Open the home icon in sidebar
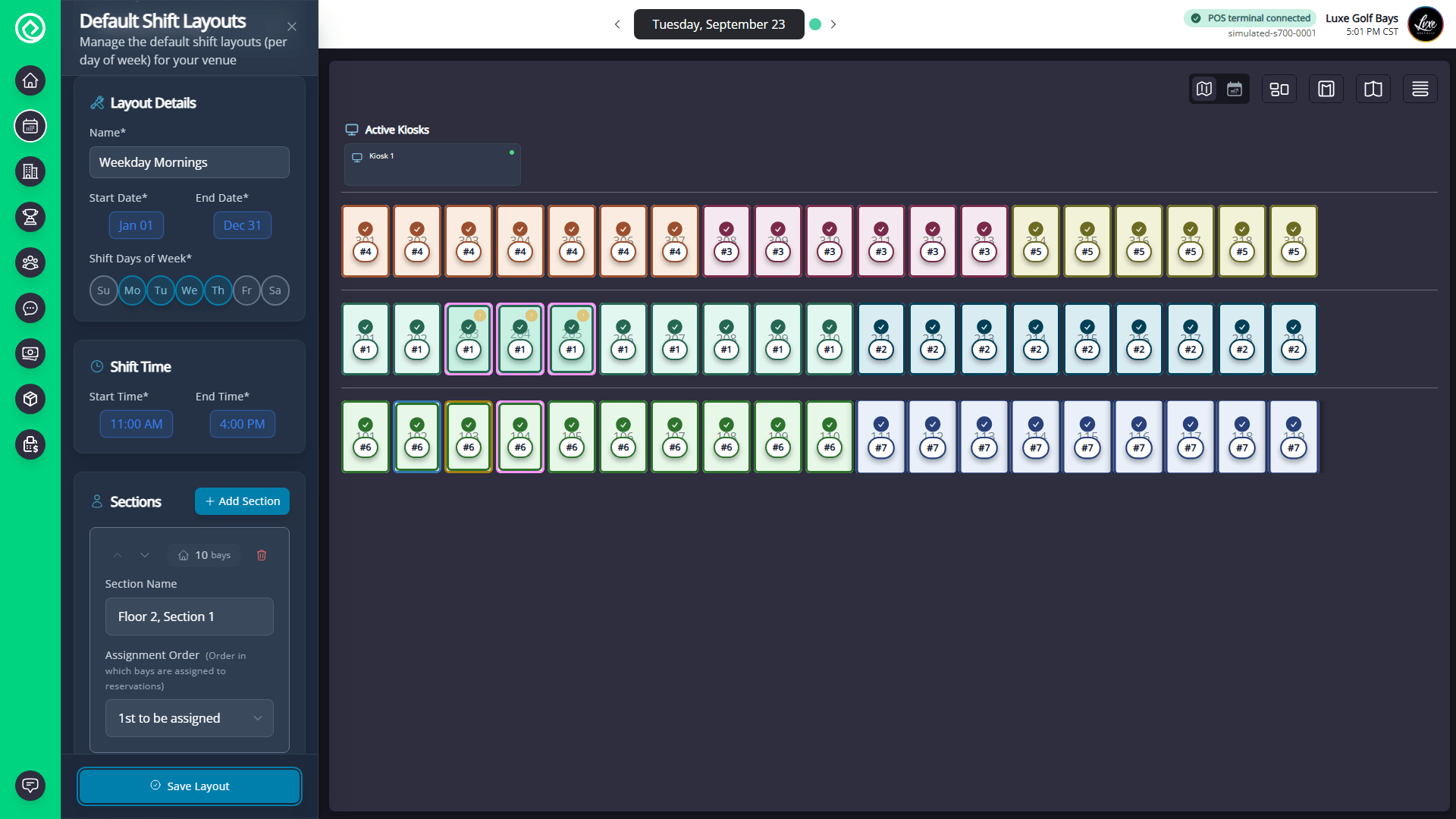The height and width of the screenshot is (819, 1456). [30, 80]
